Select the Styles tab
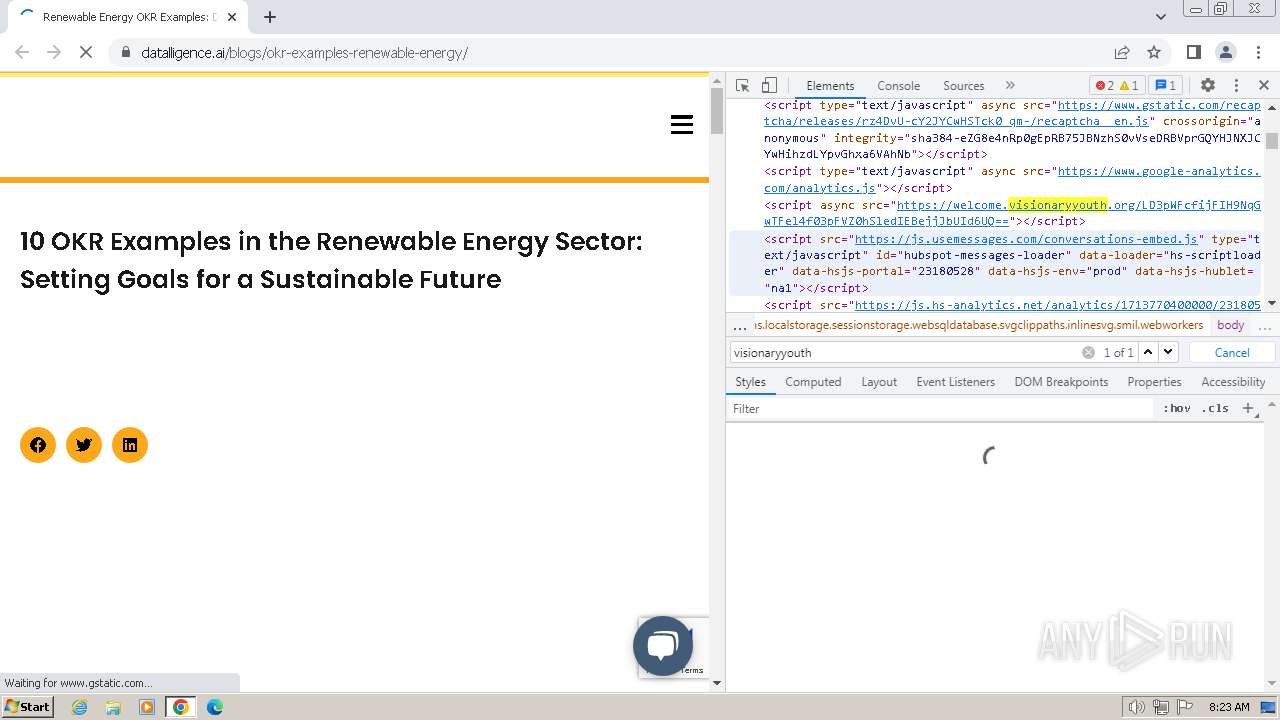This screenshot has height=720, width=1280. [750, 382]
